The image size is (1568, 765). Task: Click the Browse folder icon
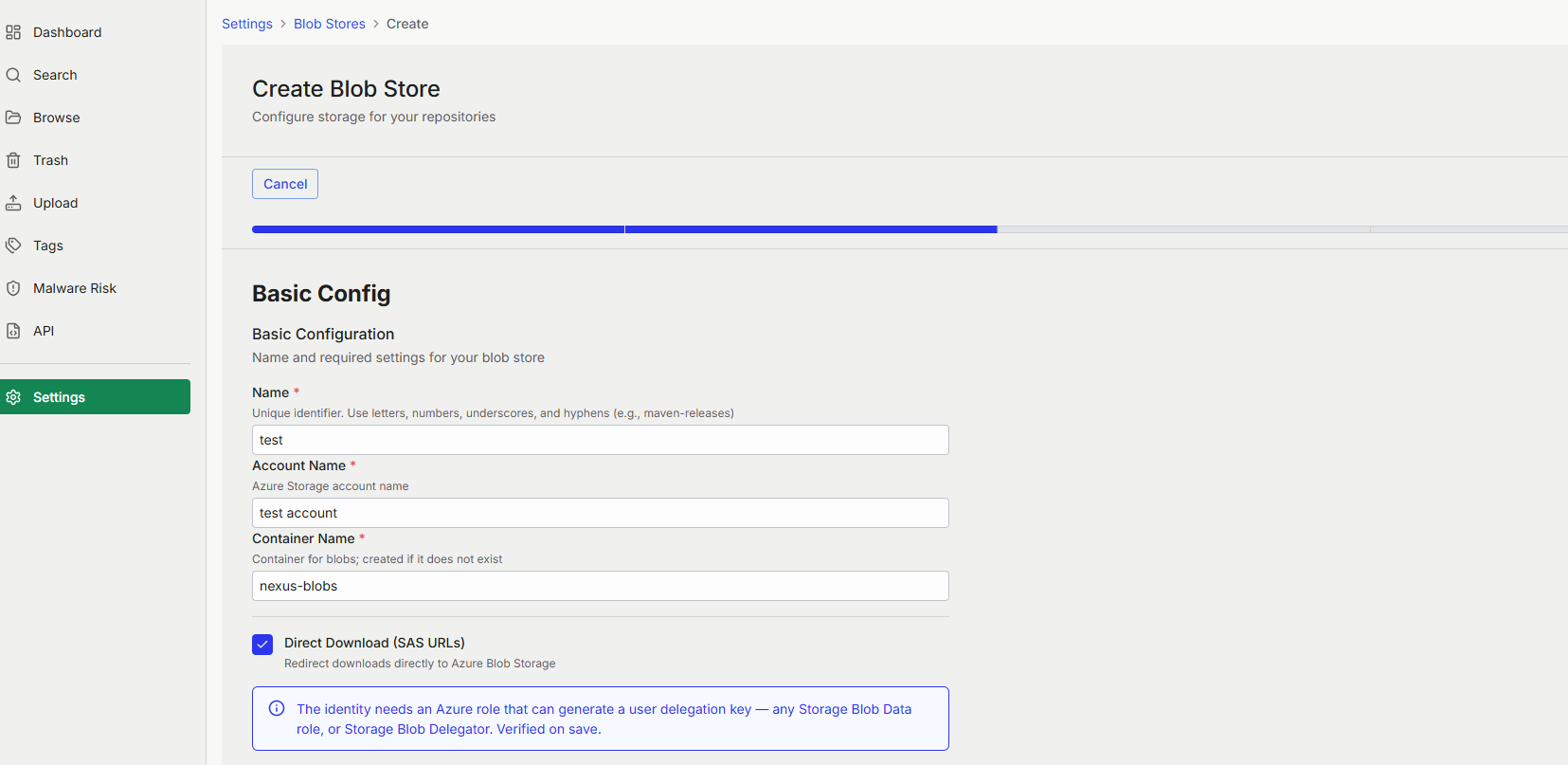[13, 118]
